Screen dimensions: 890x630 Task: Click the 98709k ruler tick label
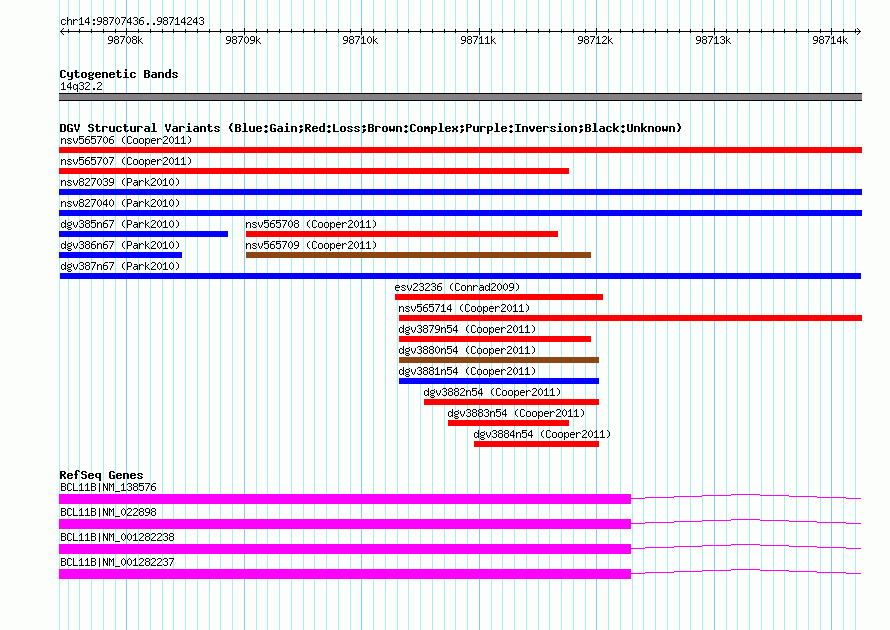coord(243,40)
